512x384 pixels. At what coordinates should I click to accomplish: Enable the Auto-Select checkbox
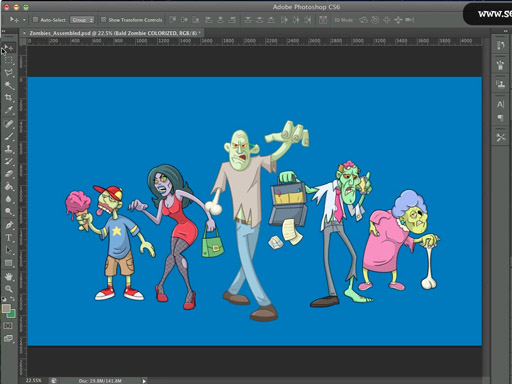coord(35,20)
